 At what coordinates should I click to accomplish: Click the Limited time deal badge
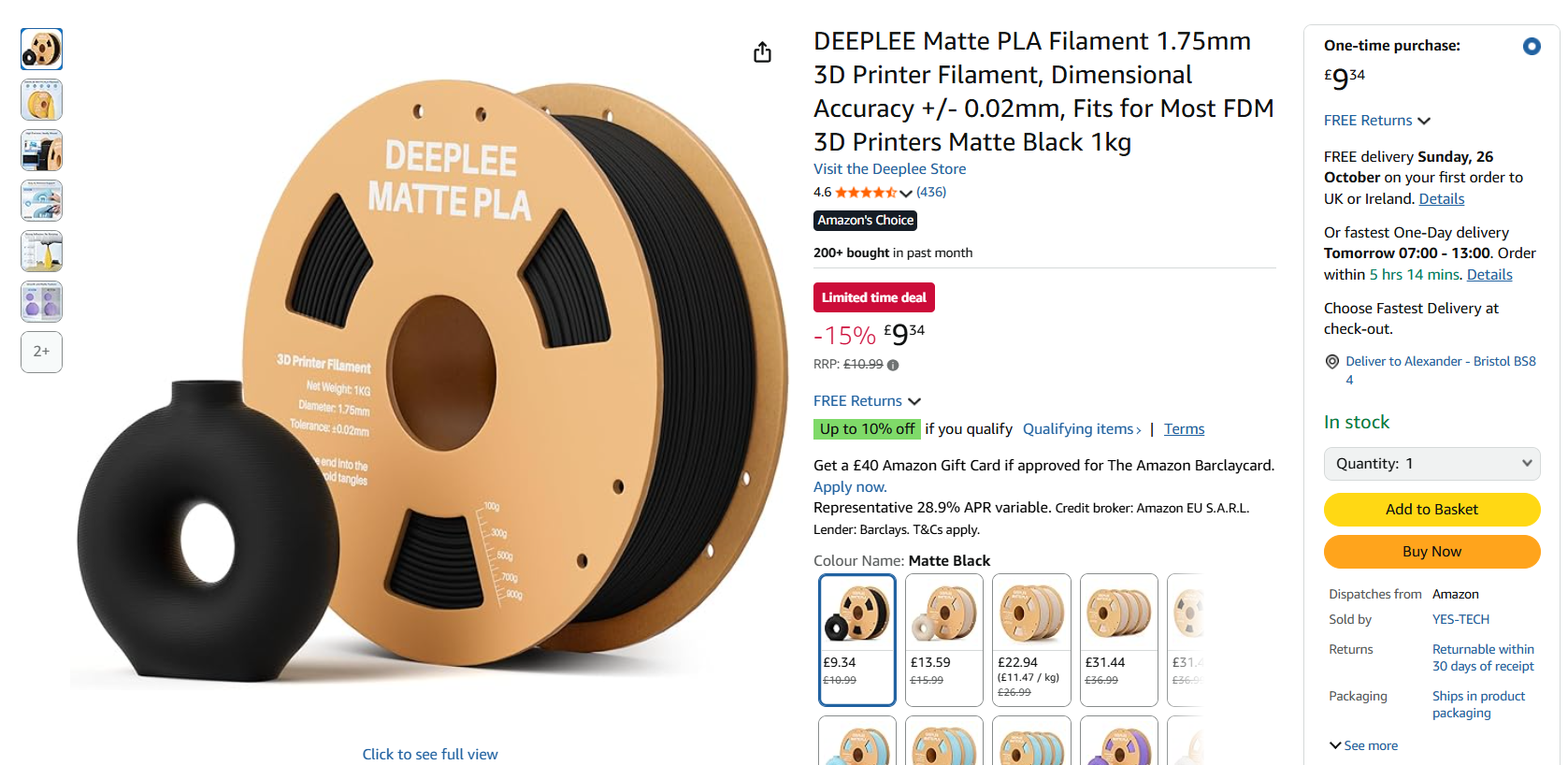[873, 297]
